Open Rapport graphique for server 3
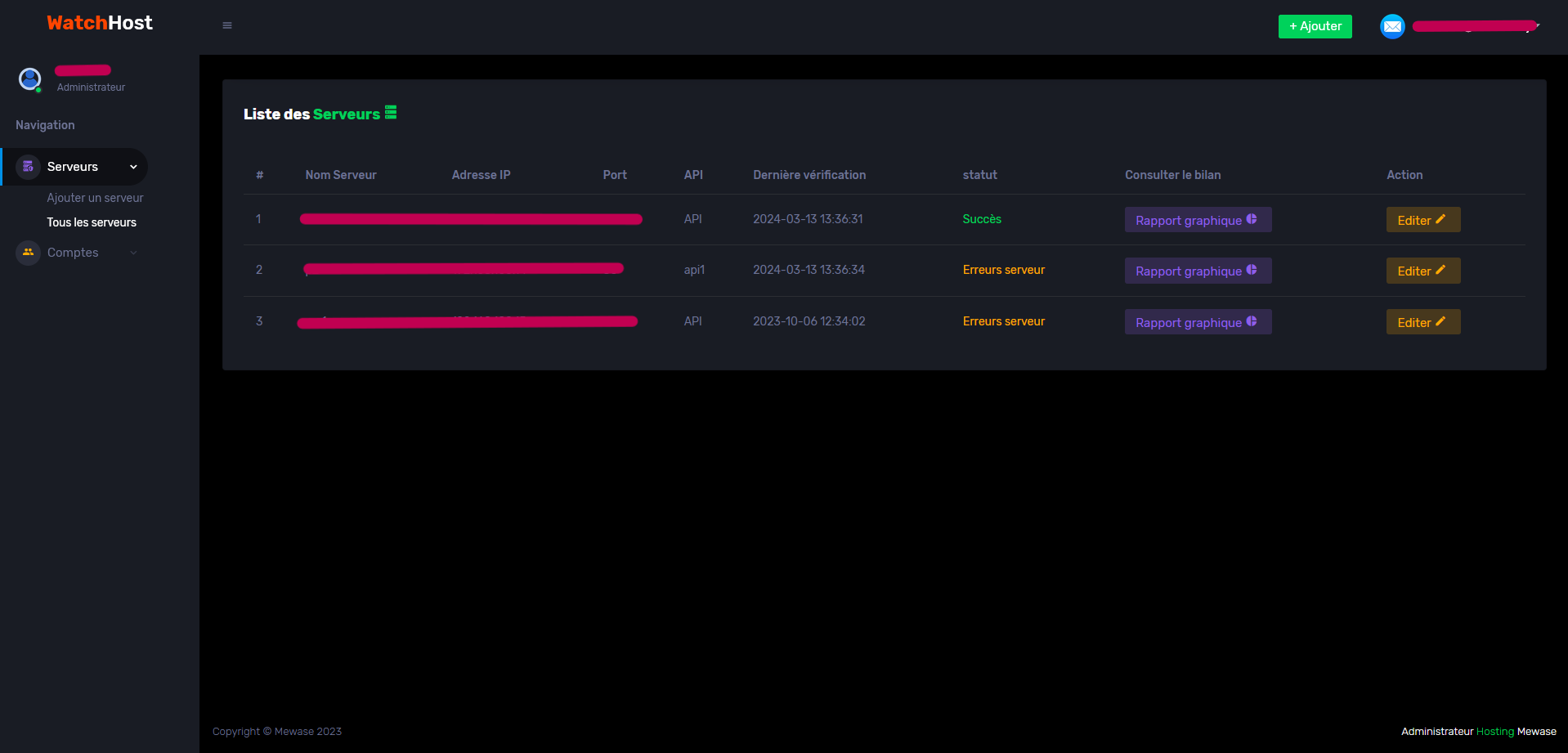Image resolution: width=1568 pixels, height=753 pixels. 1197,322
